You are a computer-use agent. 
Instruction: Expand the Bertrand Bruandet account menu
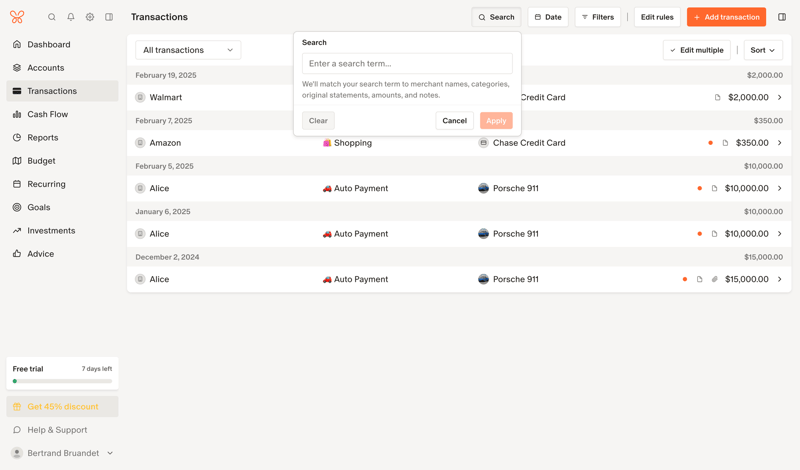110,453
